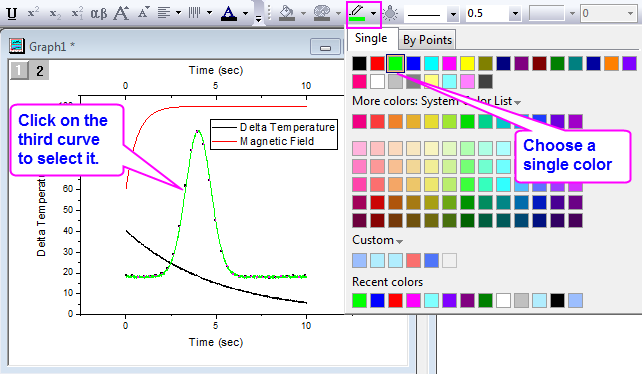Pick the white swatch in second row
This screenshot has height=374, width=642.
pos(377,82)
